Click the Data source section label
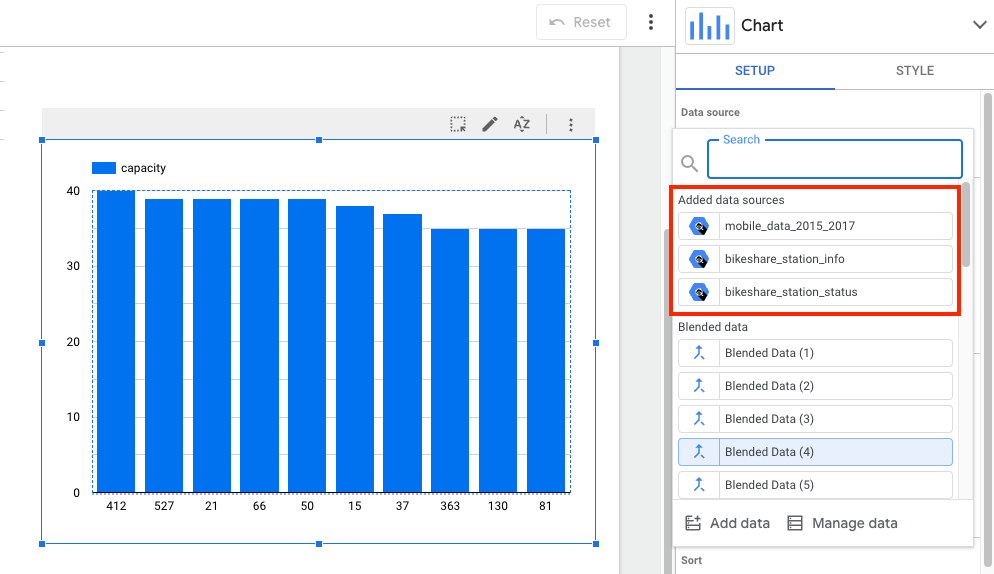 (710, 112)
